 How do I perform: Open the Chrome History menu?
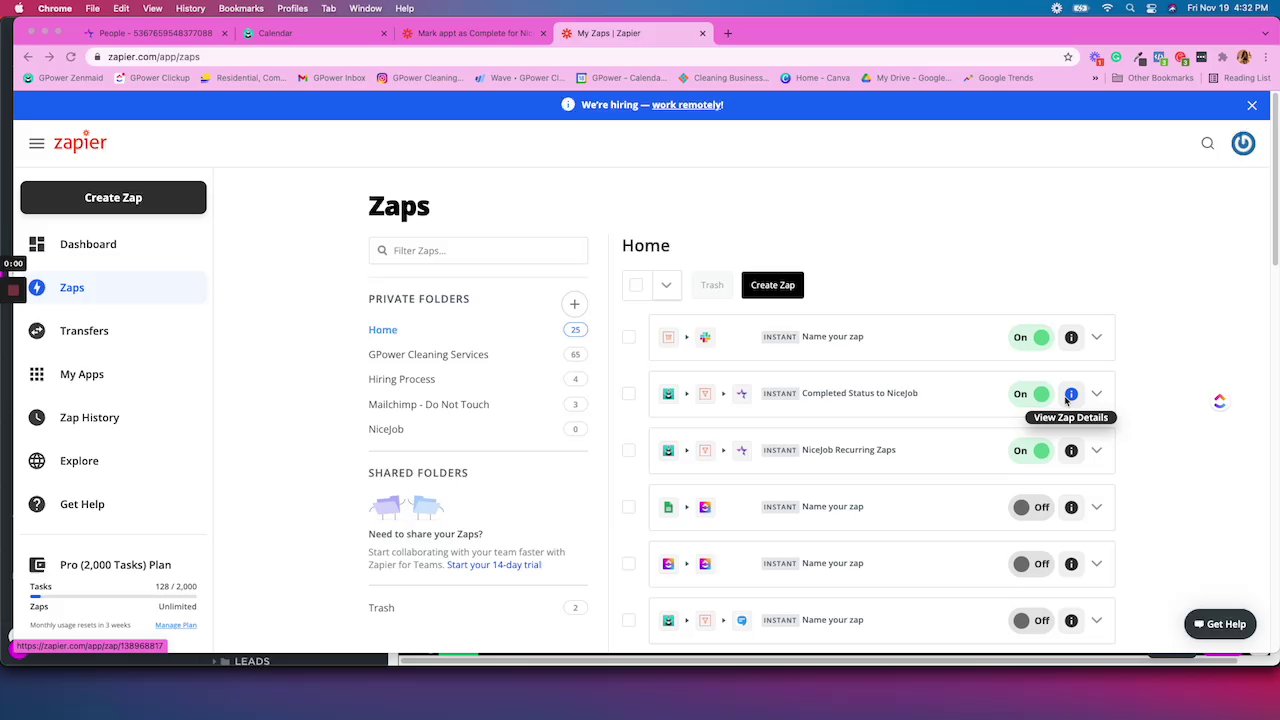point(190,8)
